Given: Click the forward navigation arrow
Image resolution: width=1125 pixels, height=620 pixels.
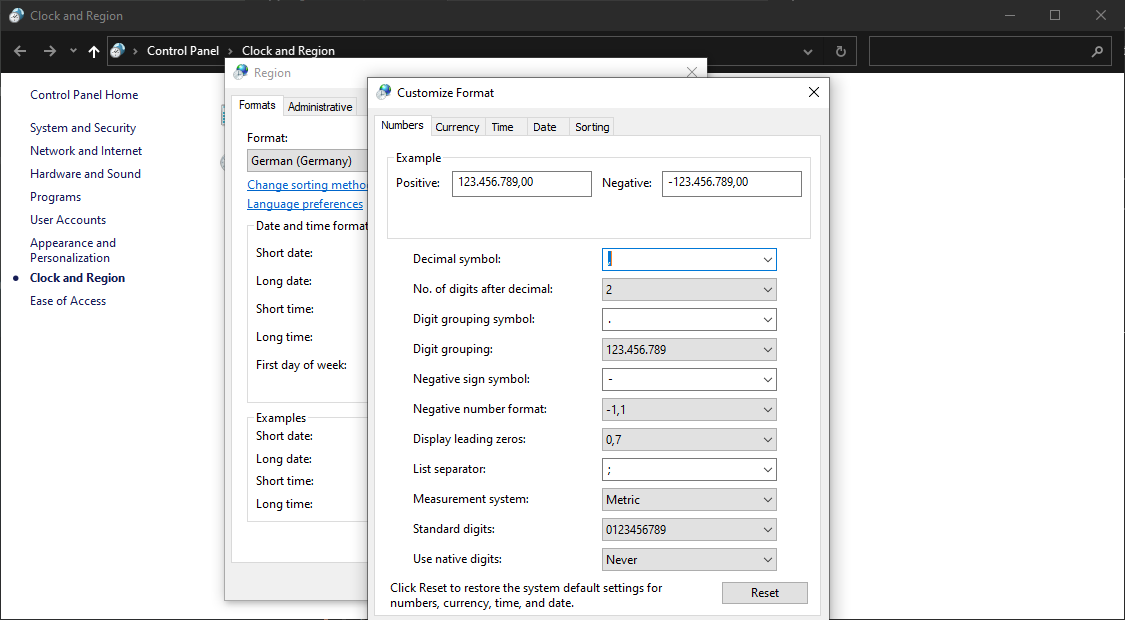Looking at the screenshot, I should click(x=48, y=51).
